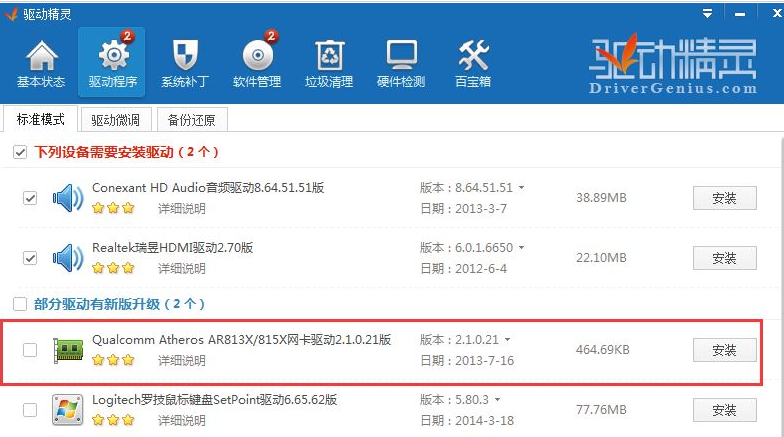Open the 软件管理 disc icon
This screenshot has height=437, width=784.
tap(258, 54)
